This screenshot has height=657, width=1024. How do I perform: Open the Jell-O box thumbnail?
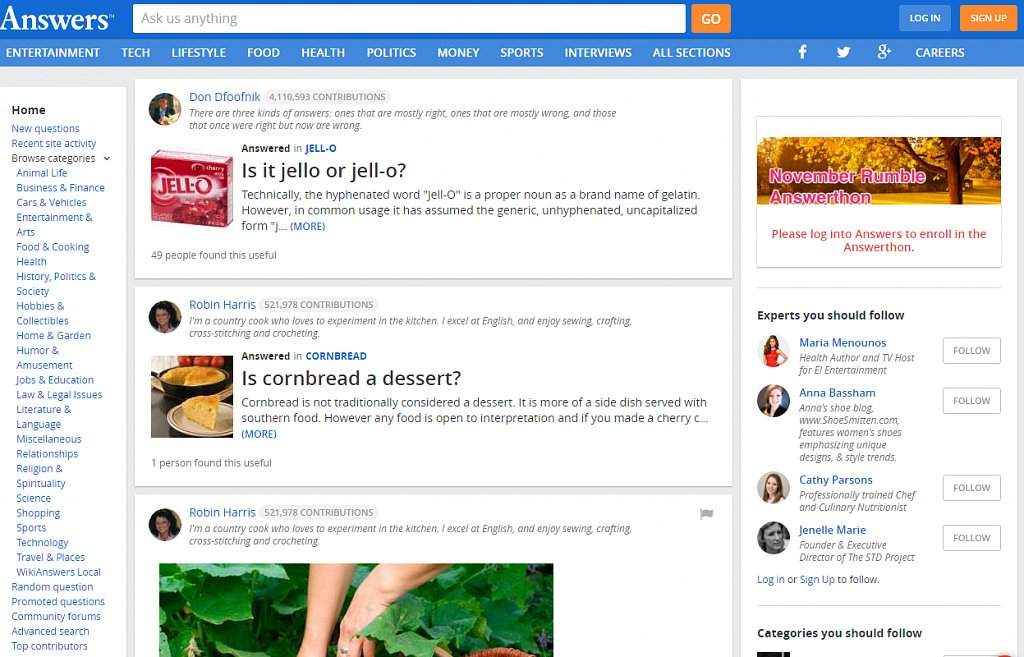tap(192, 188)
